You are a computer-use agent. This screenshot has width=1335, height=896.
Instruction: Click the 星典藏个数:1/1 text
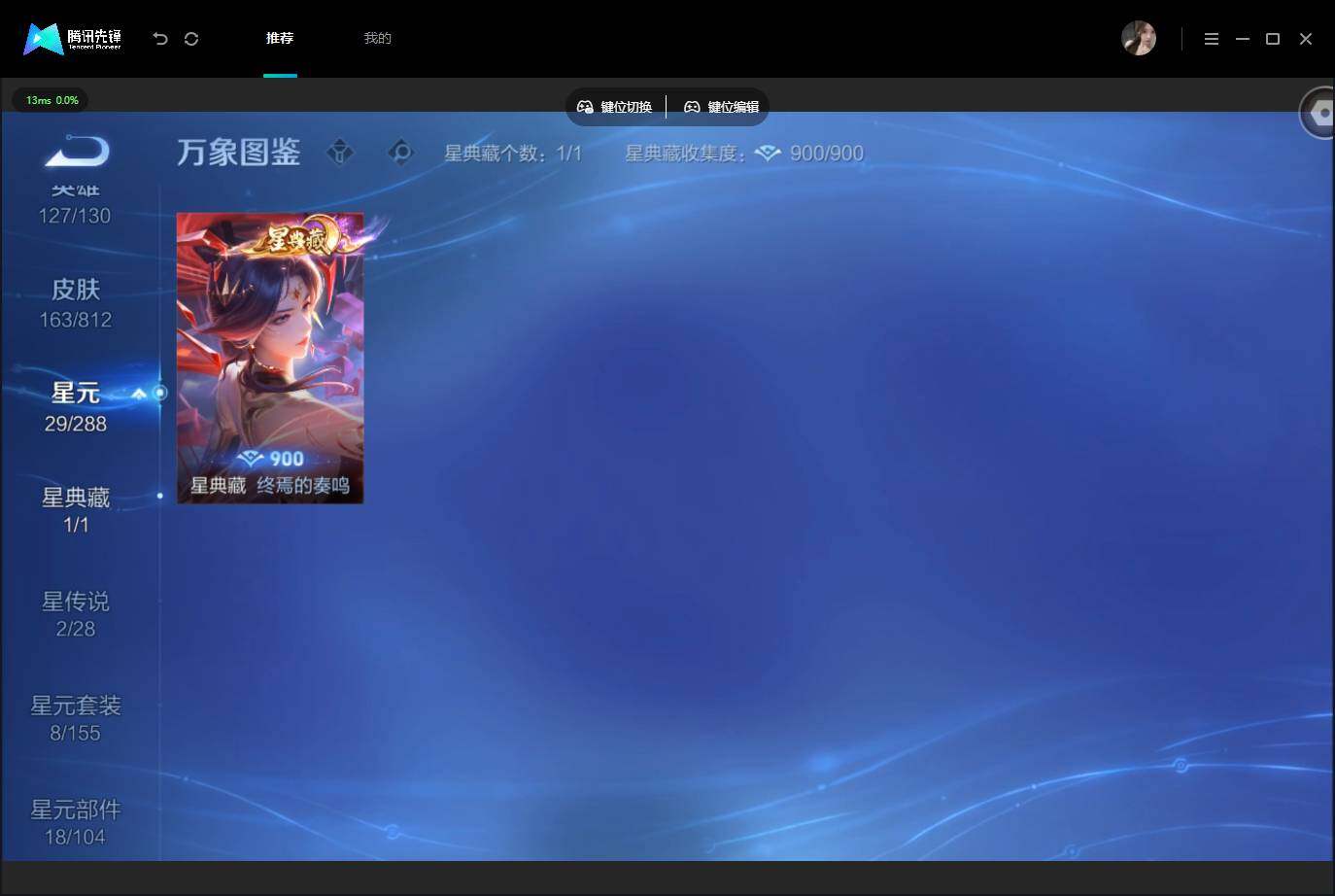point(513,154)
